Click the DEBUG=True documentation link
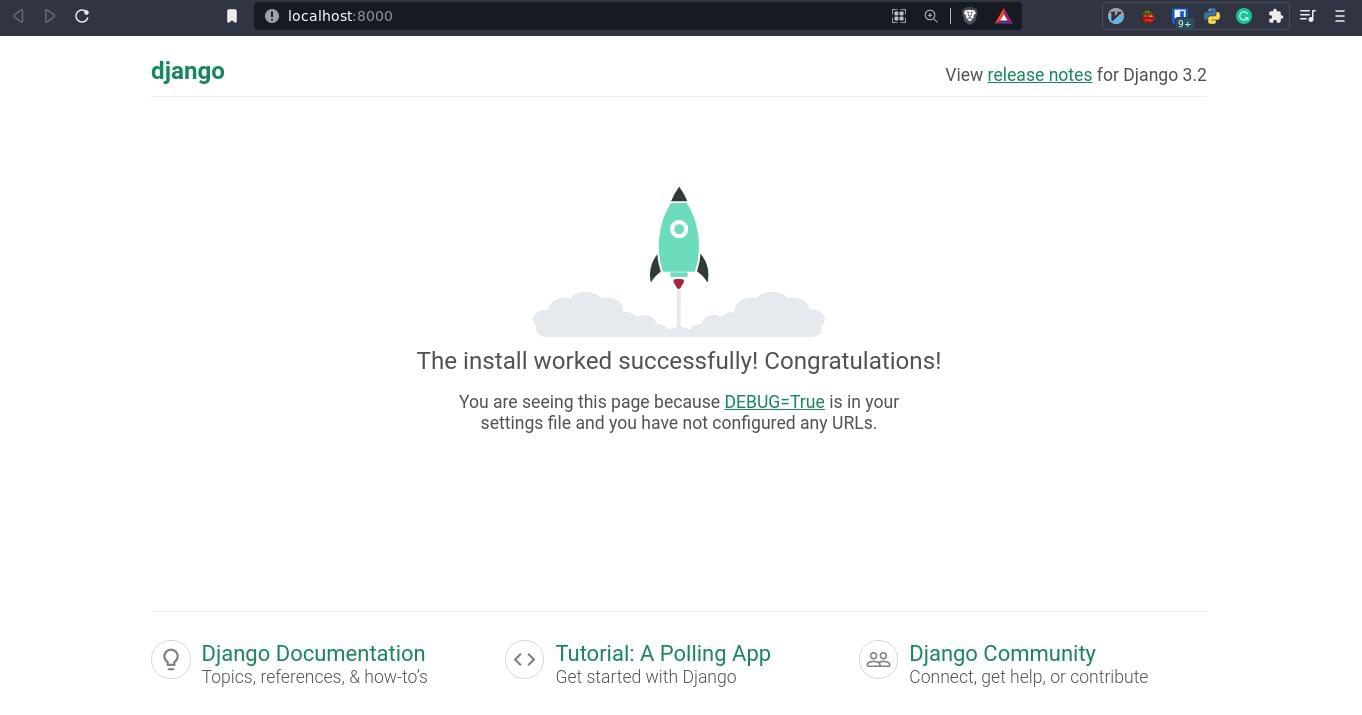The image size is (1362, 715). point(774,401)
